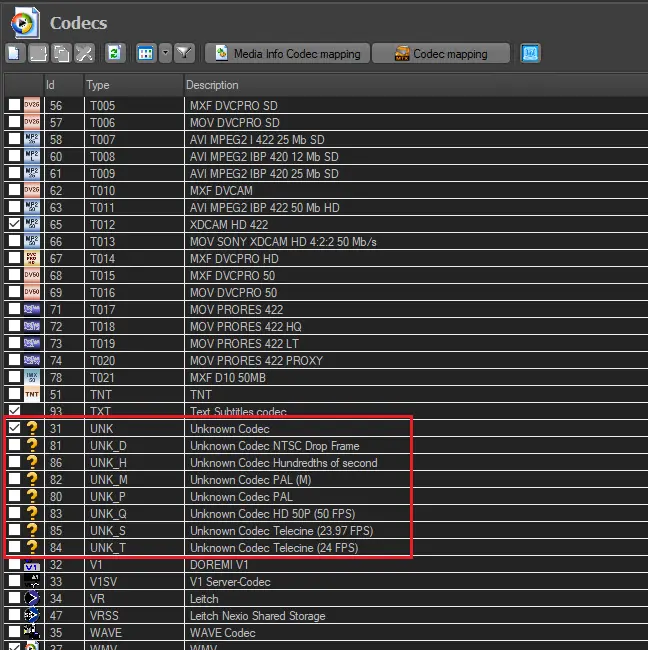This screenshot has height=650, width=648.
Task: Click the question mark icon for UNK_H
Action: pos(31,462)
